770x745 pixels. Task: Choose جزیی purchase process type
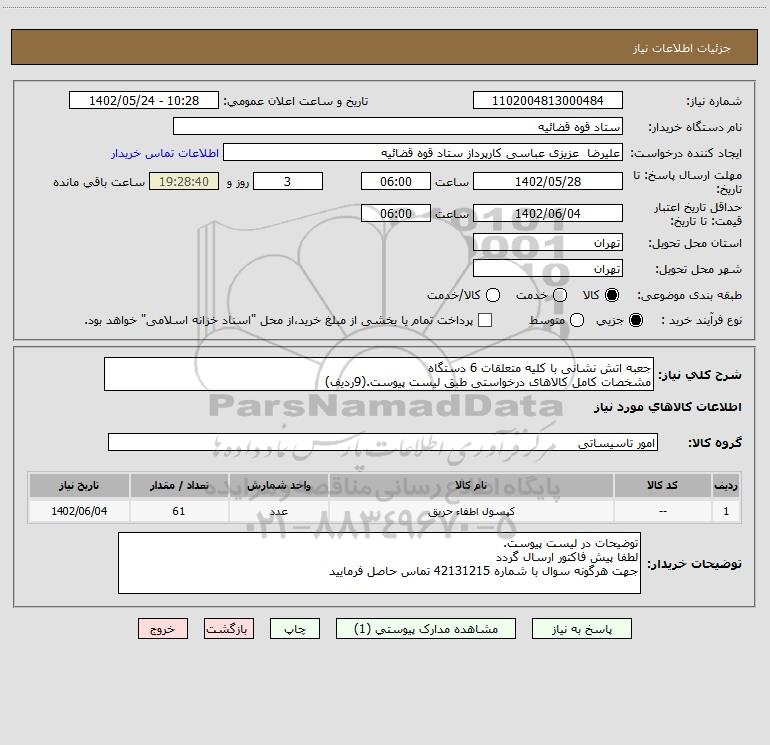coord(635,320)
